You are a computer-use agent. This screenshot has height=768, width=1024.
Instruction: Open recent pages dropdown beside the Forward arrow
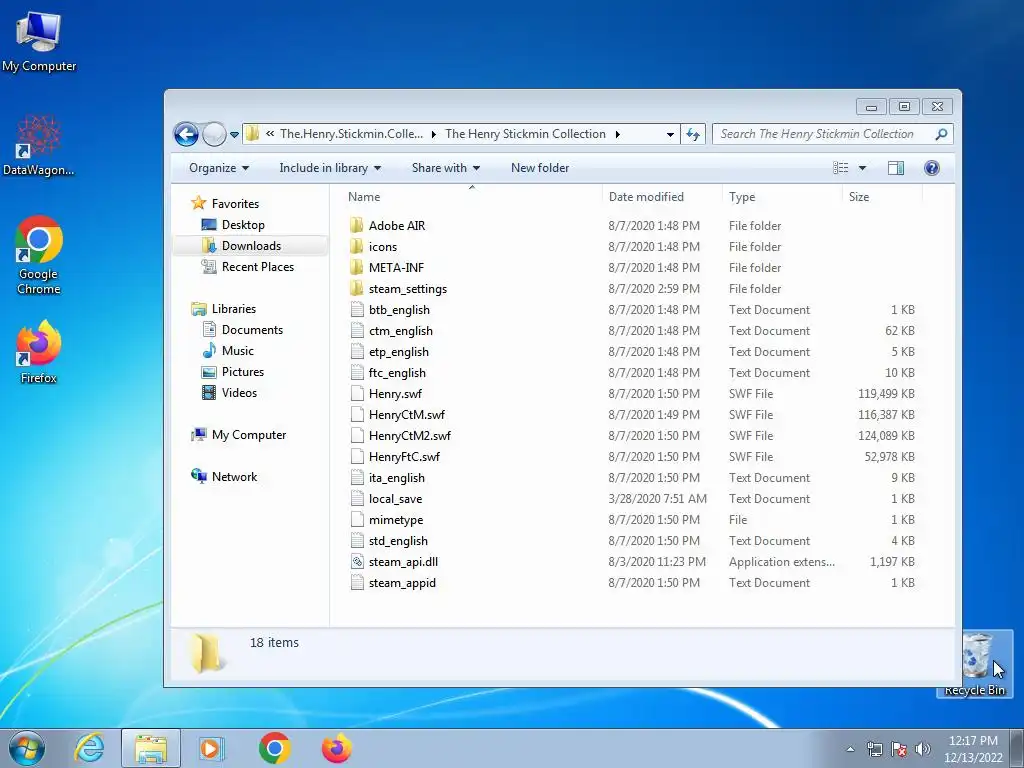coord(234,135)
